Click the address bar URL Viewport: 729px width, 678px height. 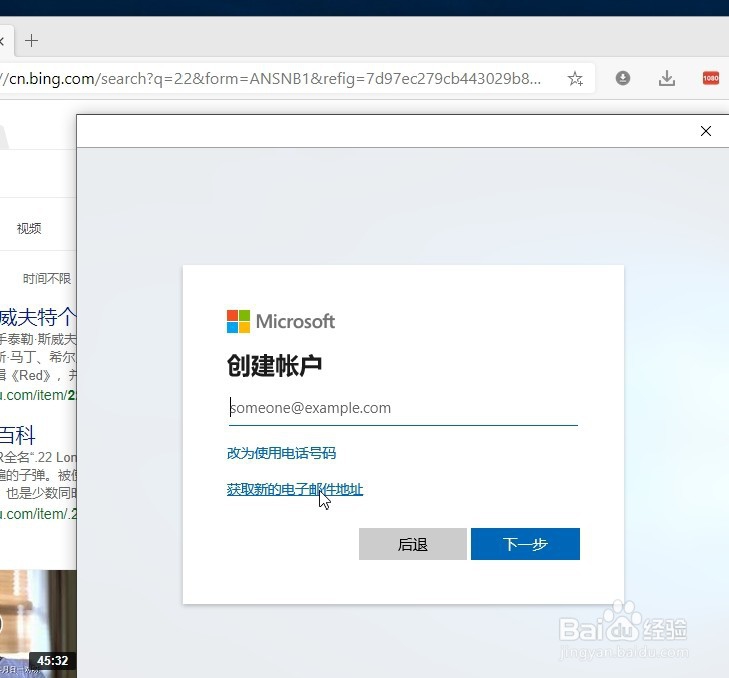(x=271, y=79)
